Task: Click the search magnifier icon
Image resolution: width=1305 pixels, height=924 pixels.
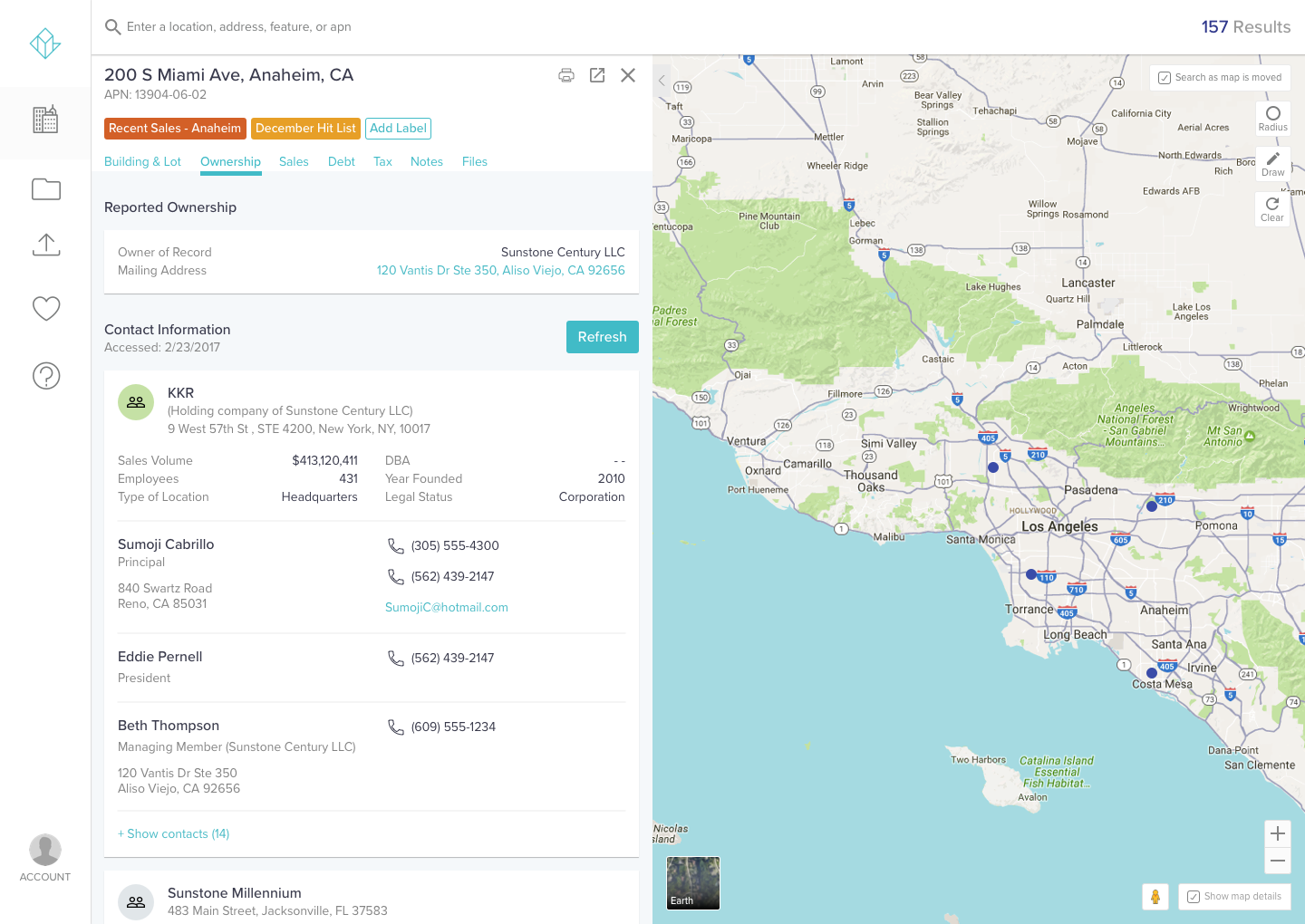Action: [113, 27]
